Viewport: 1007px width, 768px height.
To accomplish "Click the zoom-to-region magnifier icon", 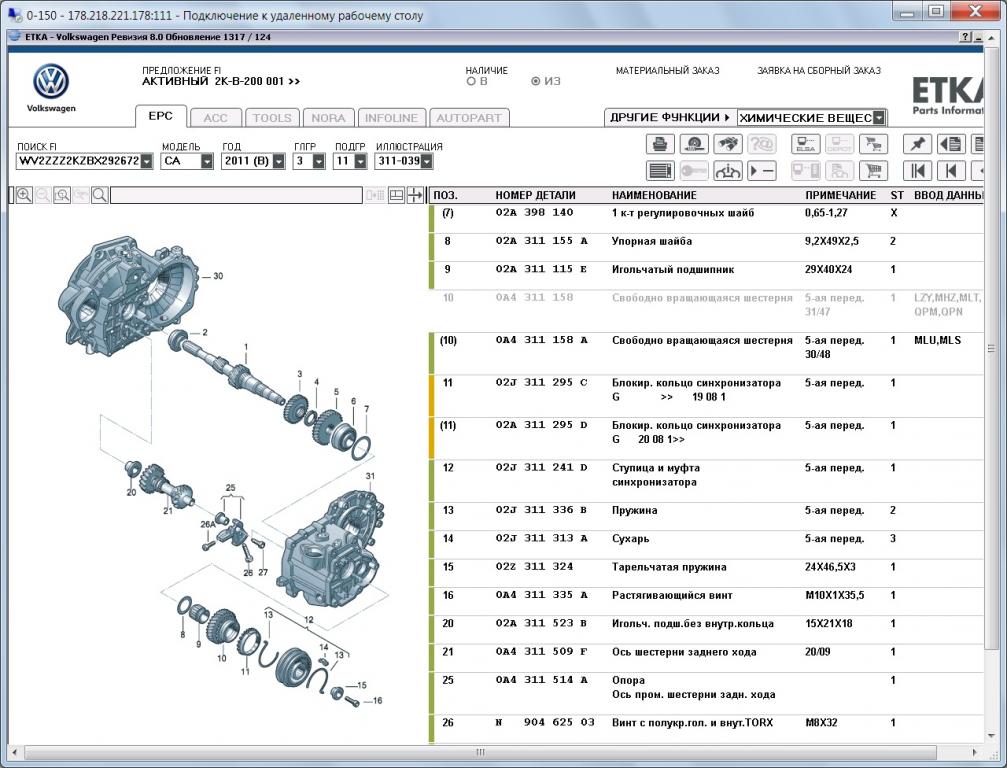I will click(62, 195).
